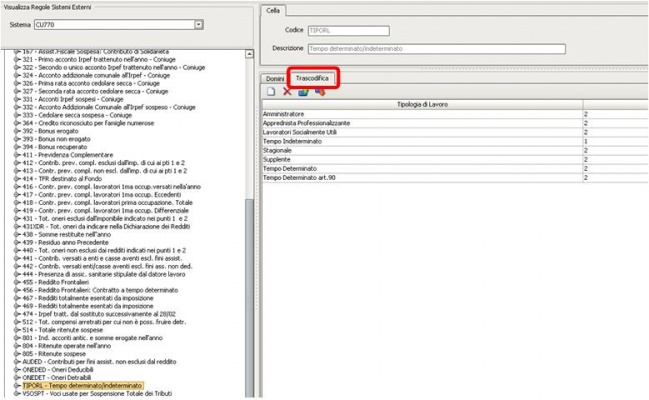The image size is (649, 400).
Task: Select the Trascodifica tab
Action: click(x=312, y=78)
